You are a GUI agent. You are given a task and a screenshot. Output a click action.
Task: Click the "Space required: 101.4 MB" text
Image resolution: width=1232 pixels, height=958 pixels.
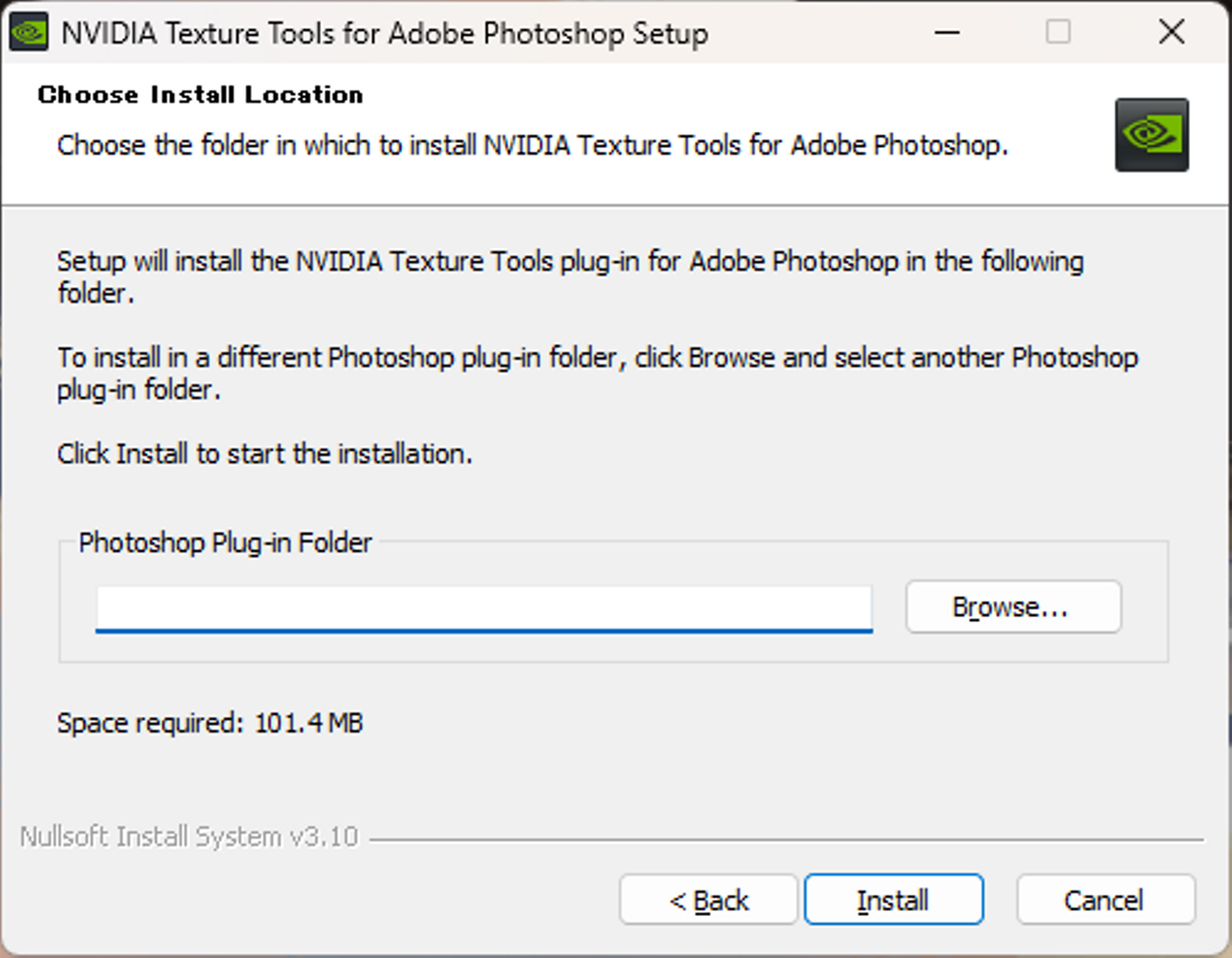pos(210,723)
